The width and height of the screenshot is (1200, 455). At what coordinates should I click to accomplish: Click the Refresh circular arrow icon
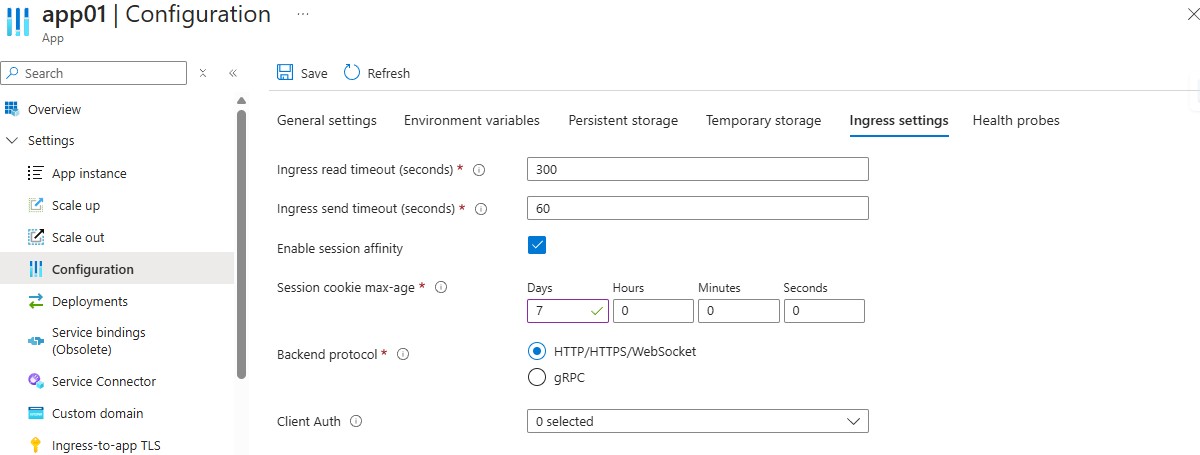pos(352,73)
